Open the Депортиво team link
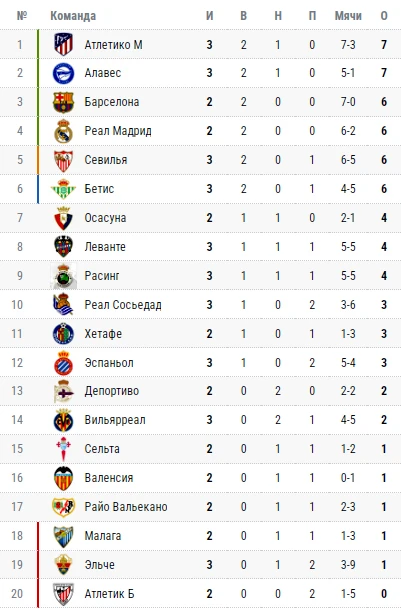The image size is (401, 609). pyautogui.click(x=112, y=391)
